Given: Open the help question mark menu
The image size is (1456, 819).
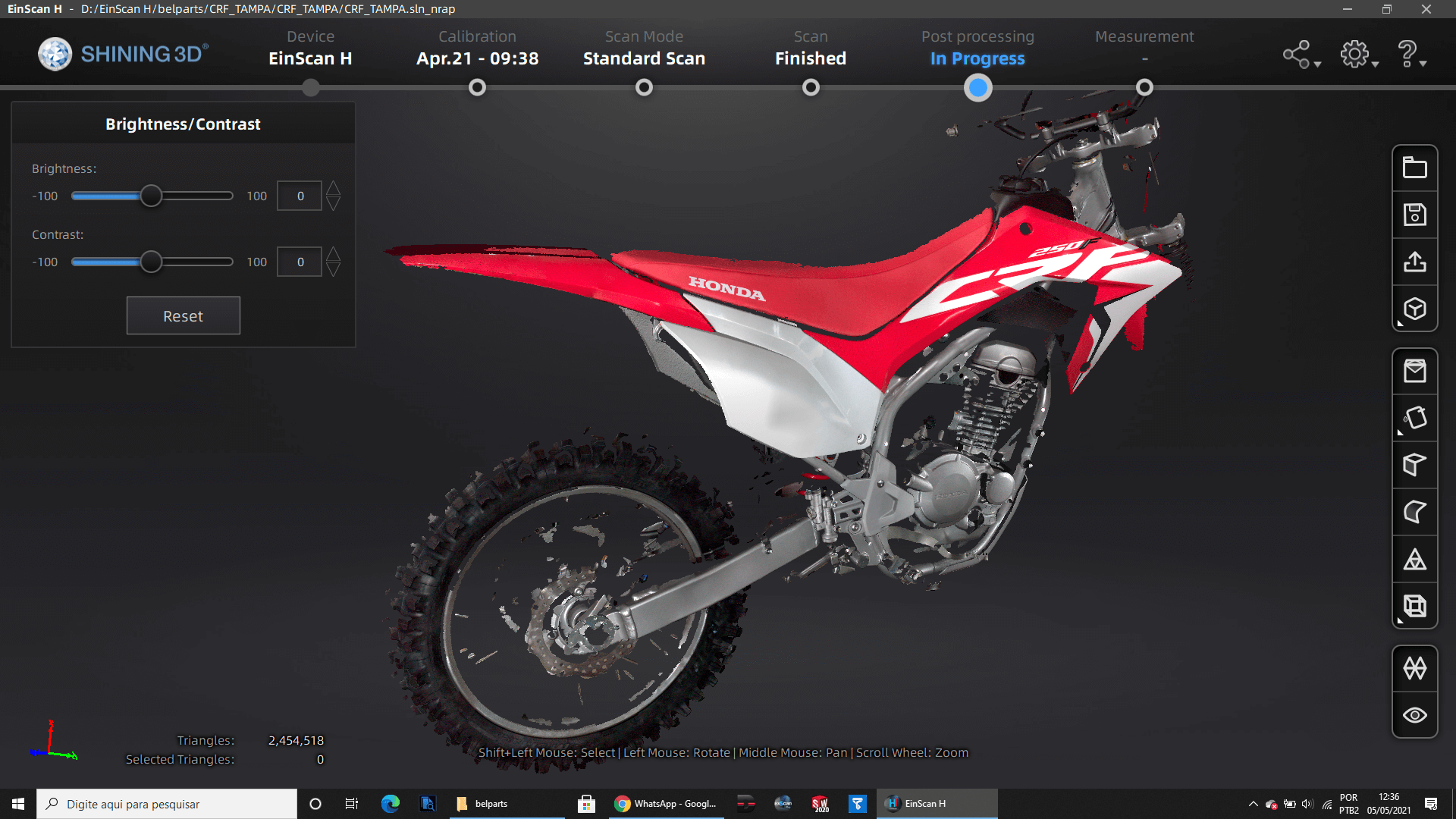Looking at the screenshot, I should click(1411, 55).
